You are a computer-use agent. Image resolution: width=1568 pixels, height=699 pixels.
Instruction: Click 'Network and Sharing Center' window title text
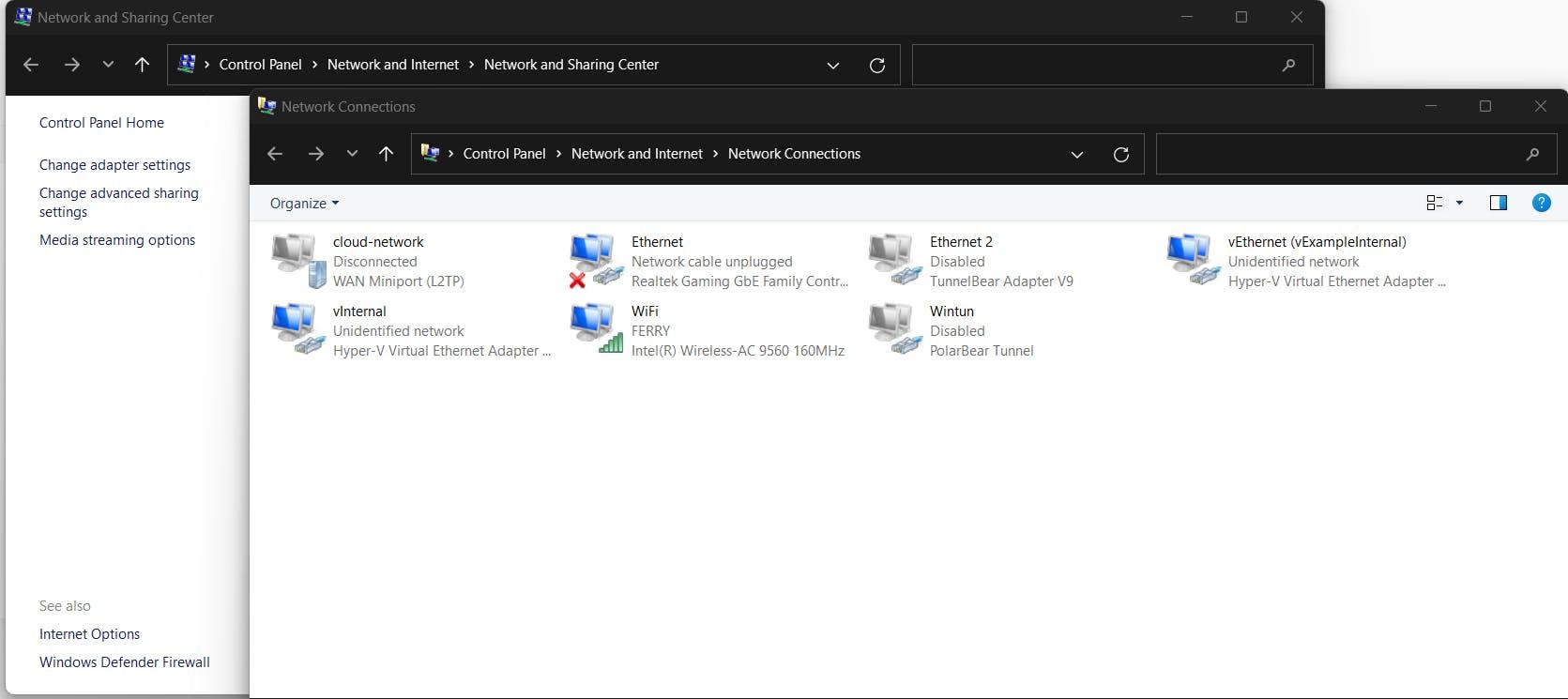coord(126,18)
